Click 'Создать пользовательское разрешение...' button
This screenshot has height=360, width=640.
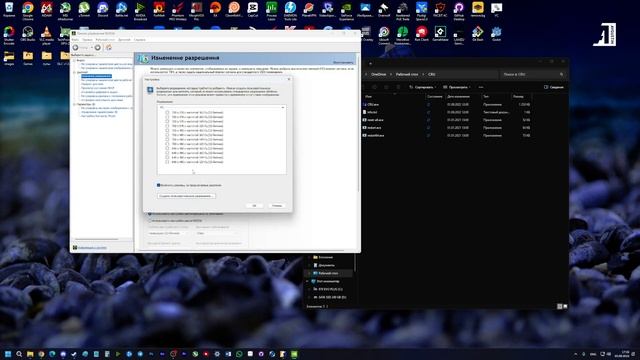tap(186, 196)
